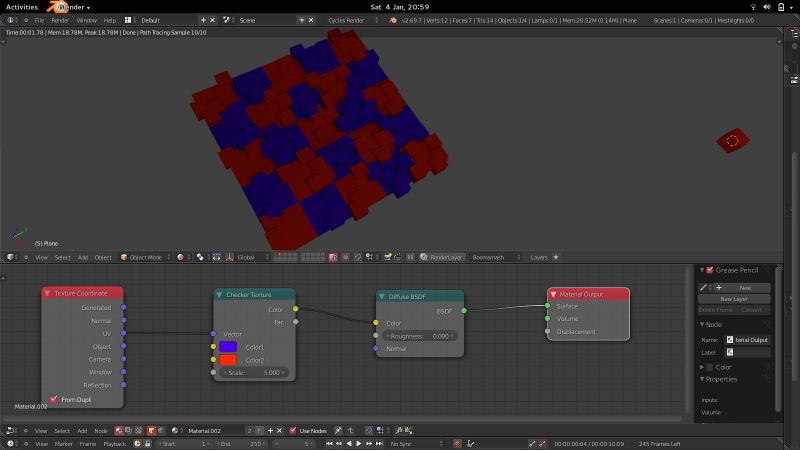Select the compositing nodes tree type icon

[129, 431]
